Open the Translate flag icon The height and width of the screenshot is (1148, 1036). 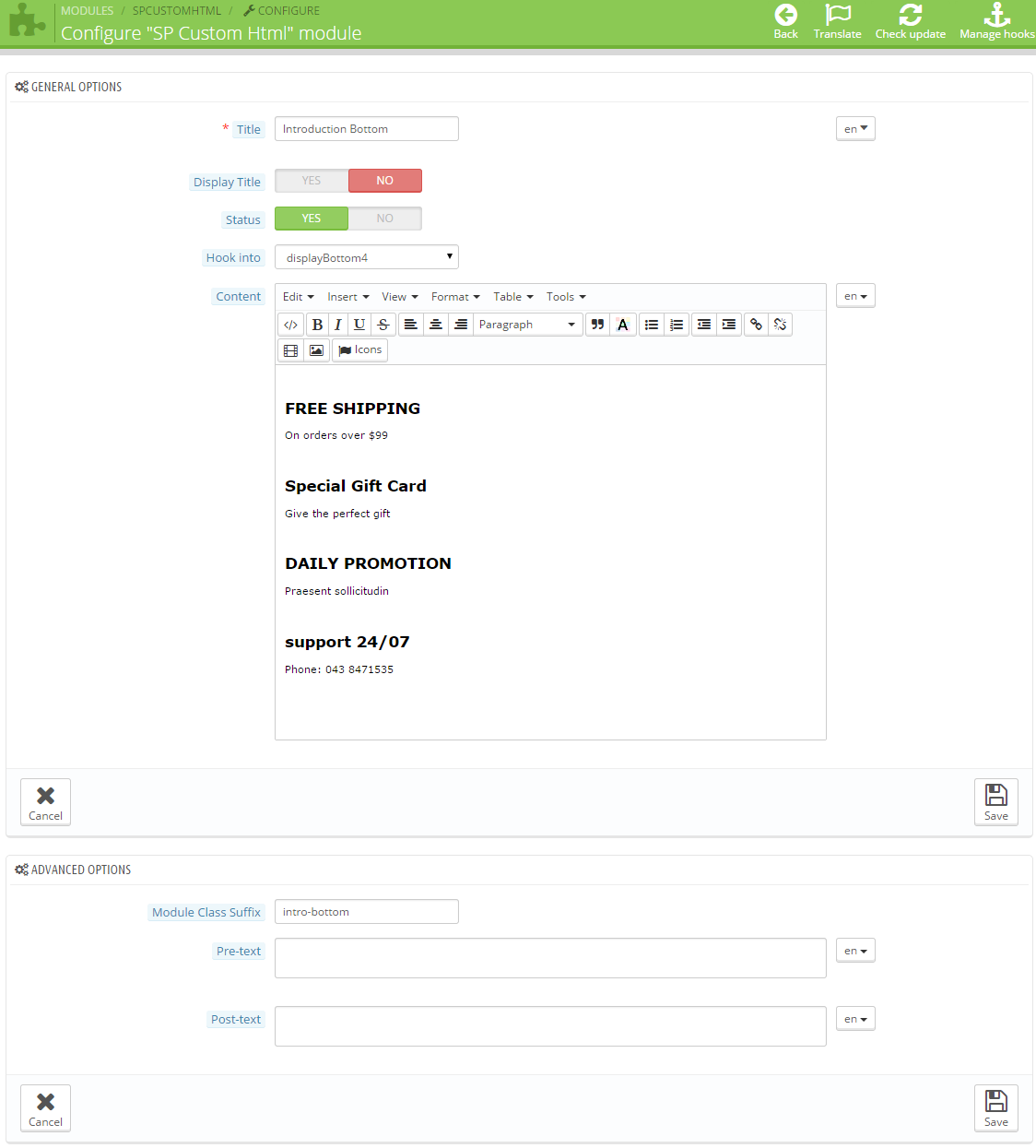pos(838,15)
